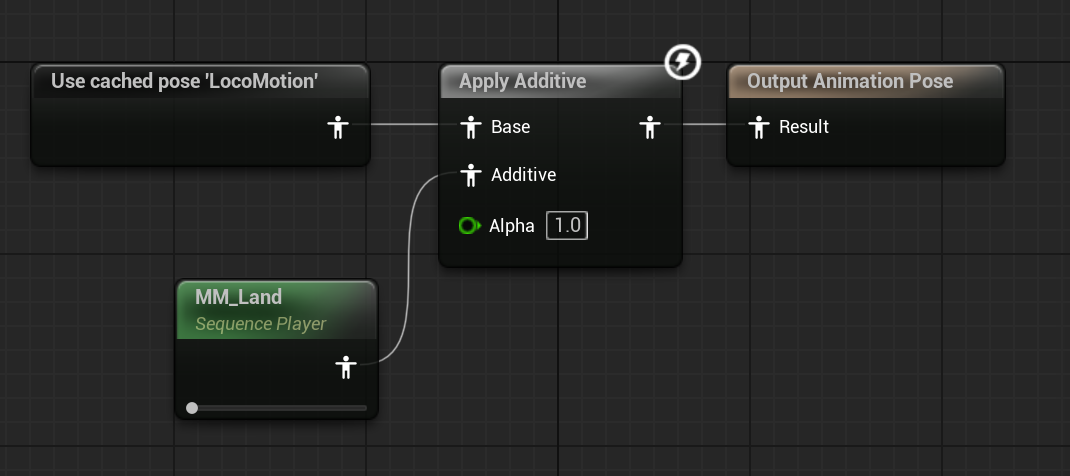Edit the Alpha value field 1.0
The height and width of the screenshot is (476, 1070).
(x=567, y=226)
